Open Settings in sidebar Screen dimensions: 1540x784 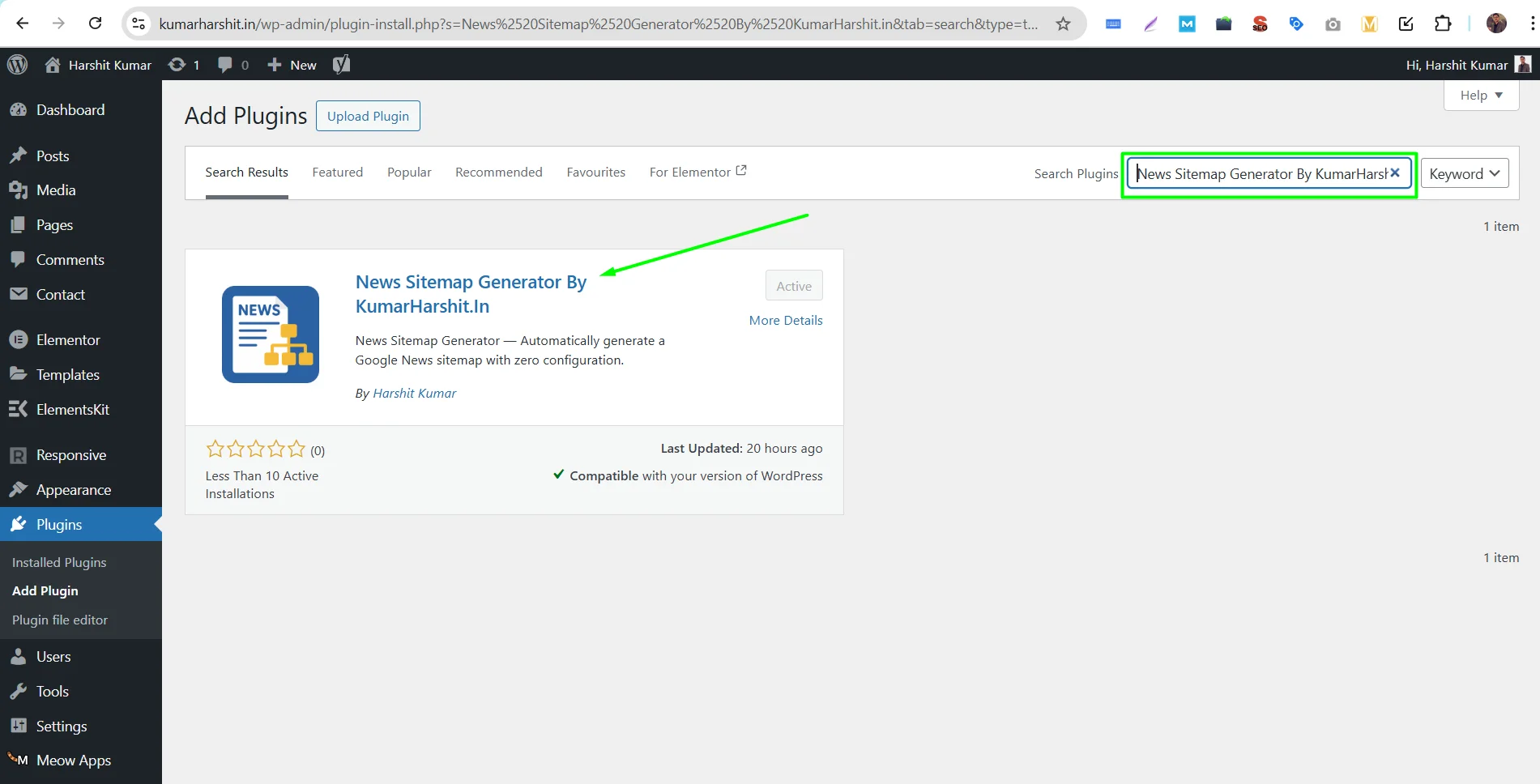pyautogui.click(x=81, y=726)
